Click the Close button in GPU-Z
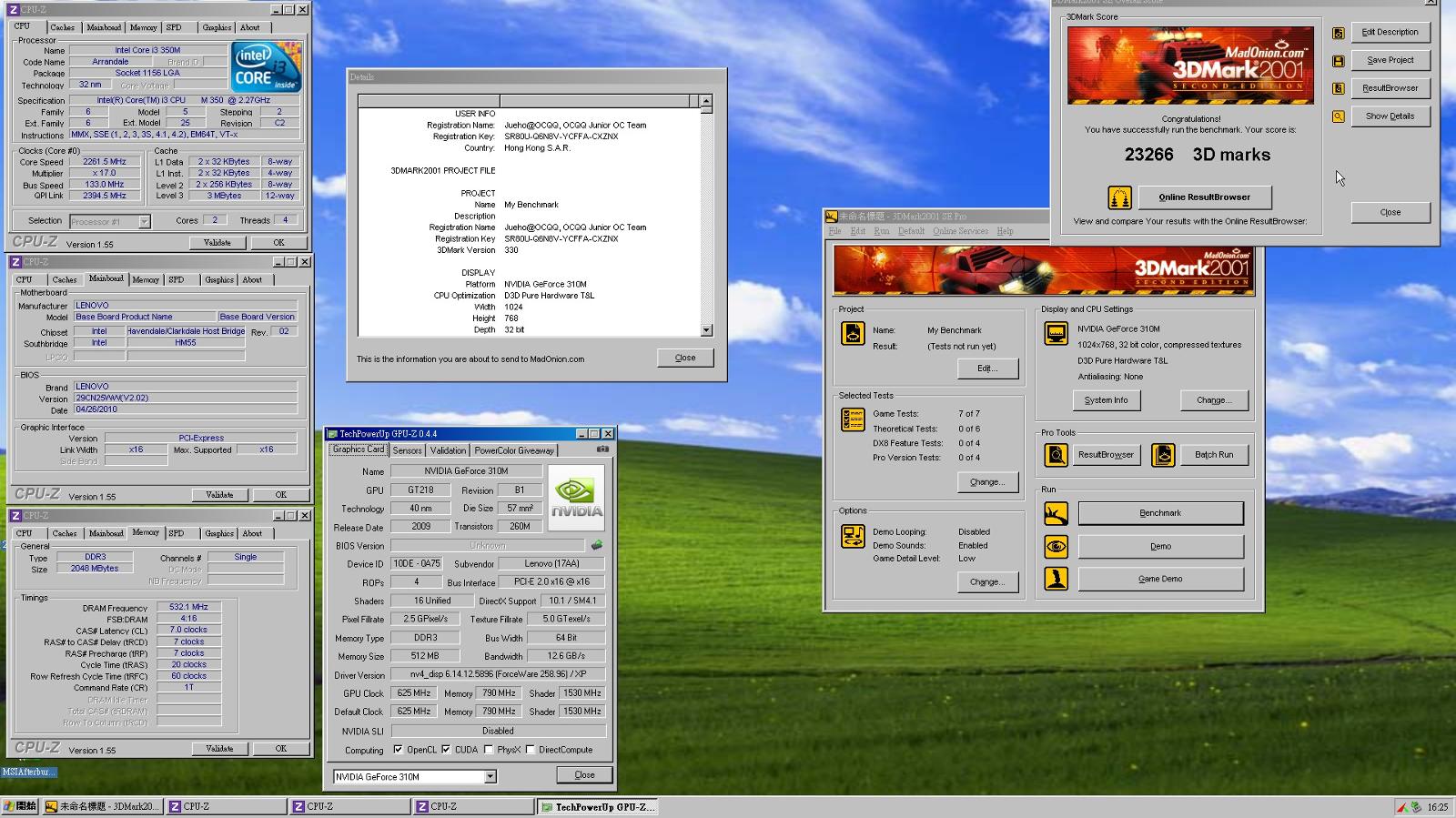 (584, 775)
